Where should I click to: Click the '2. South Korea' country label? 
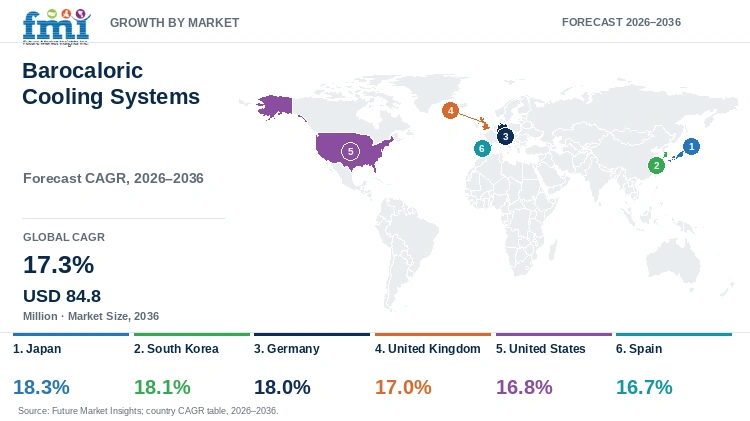pyautogui.click(x=176, y=349)
